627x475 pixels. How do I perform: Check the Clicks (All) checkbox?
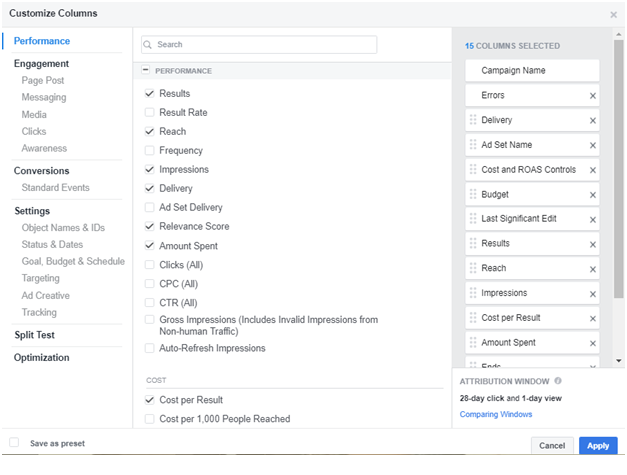(150, 265)
